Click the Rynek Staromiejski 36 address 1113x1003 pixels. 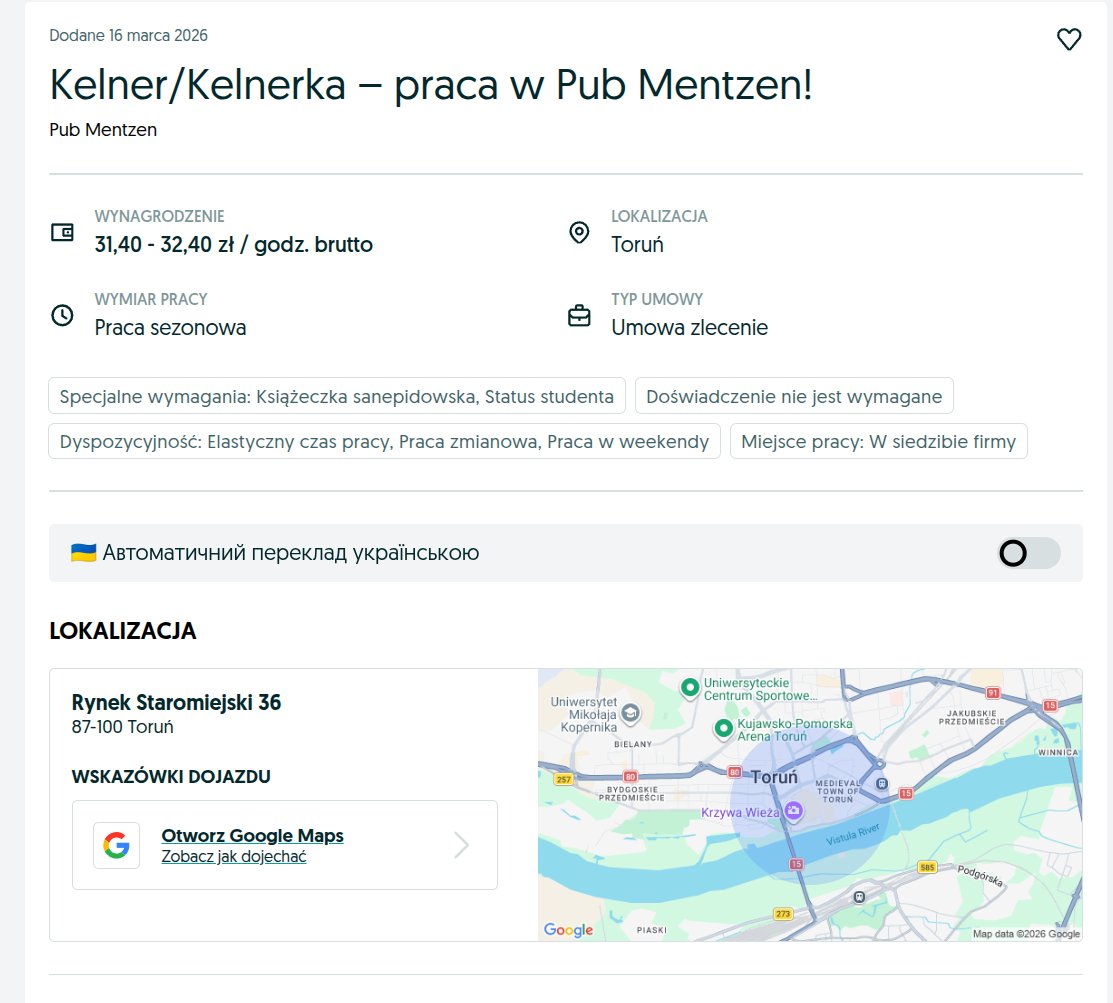point(176,702)
